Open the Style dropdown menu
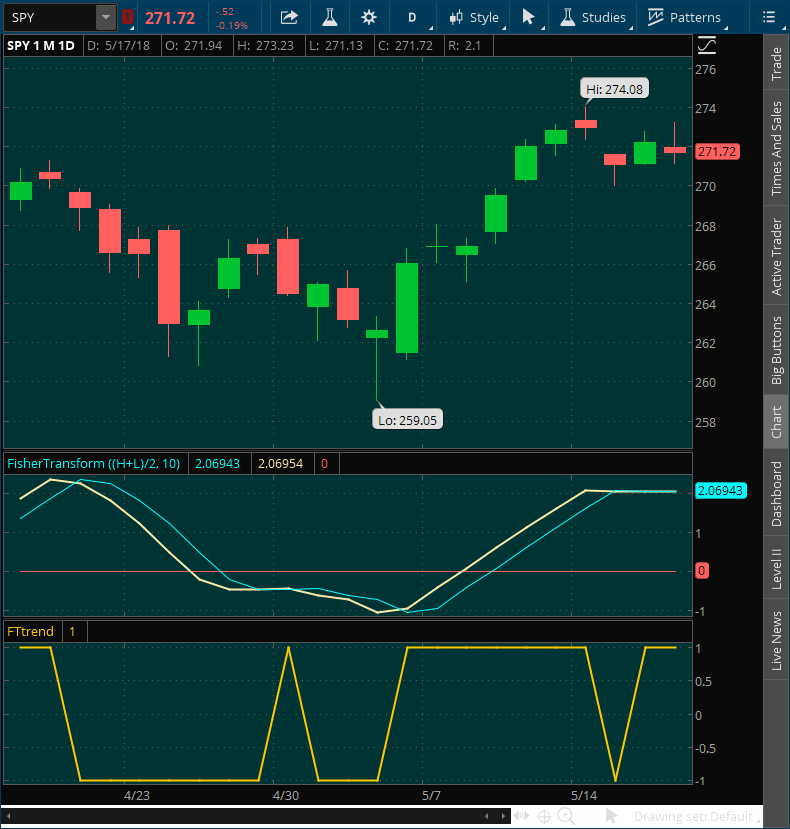 pyautogui.click(x=474, y=17)
